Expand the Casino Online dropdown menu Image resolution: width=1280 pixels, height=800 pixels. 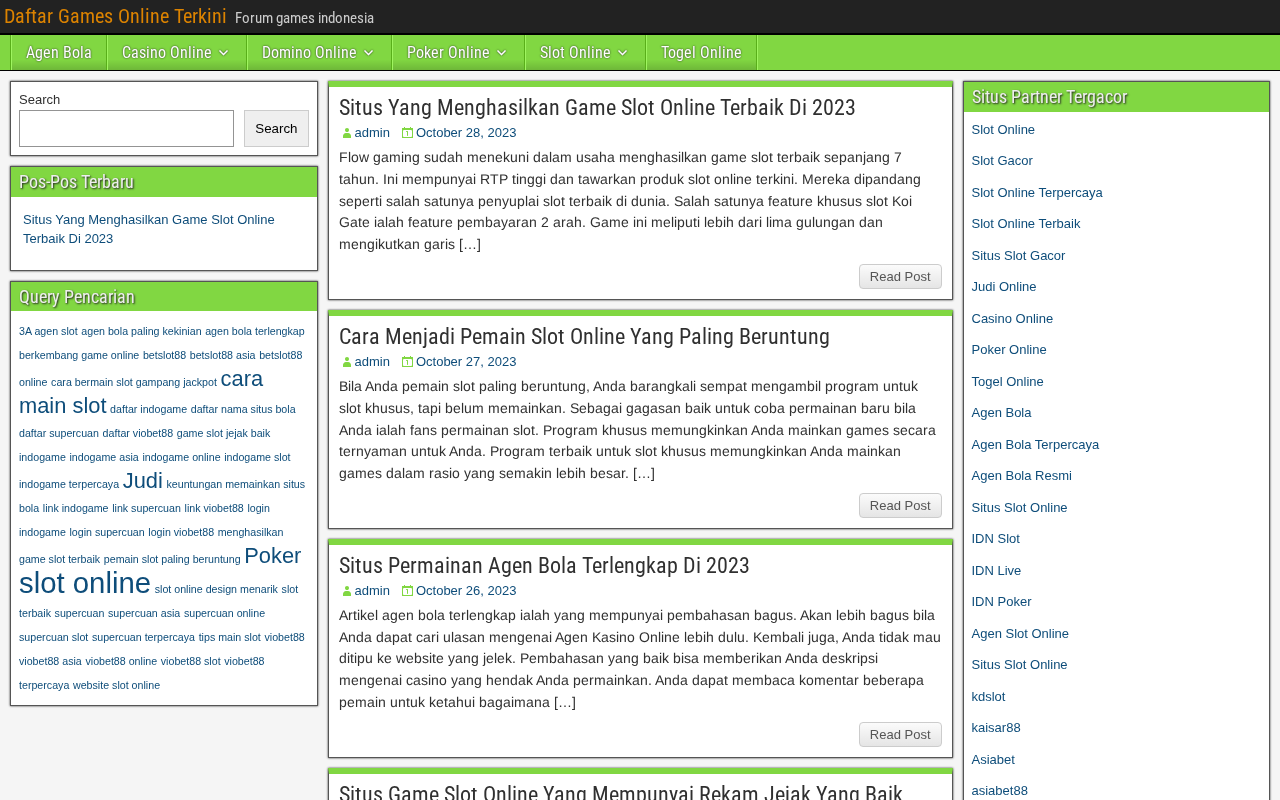pyautogui.click(x=176, y=52)
